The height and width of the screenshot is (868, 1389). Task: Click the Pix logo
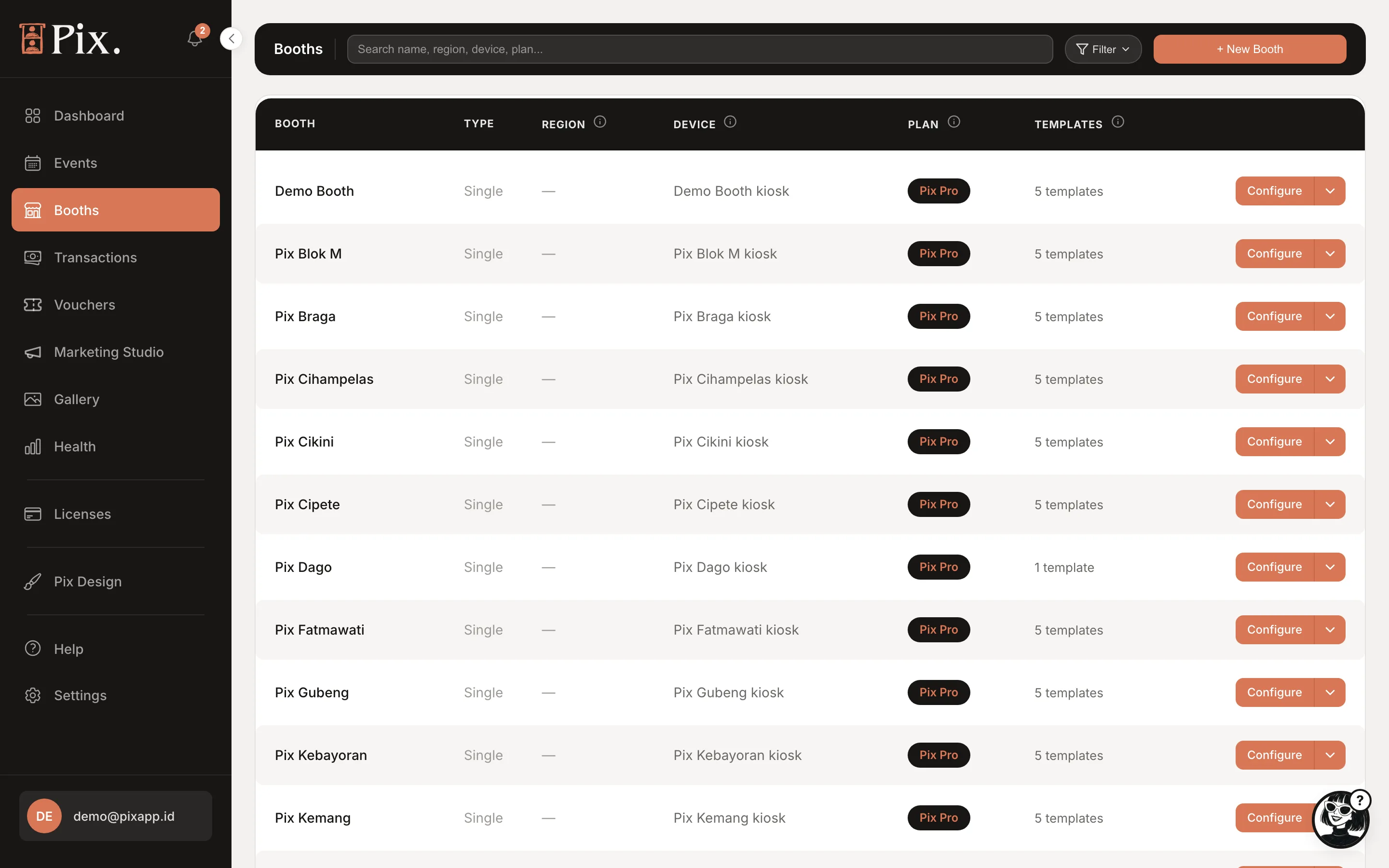click(69, 39)
